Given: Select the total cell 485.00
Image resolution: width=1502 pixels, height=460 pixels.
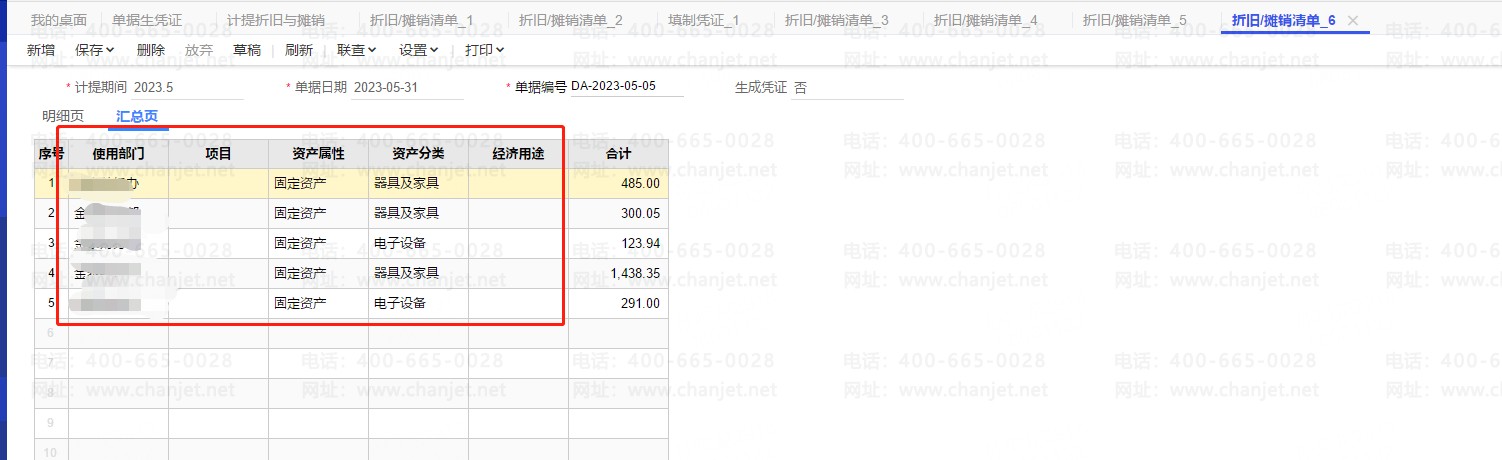Looking at the screenshot, I should 618,184.
